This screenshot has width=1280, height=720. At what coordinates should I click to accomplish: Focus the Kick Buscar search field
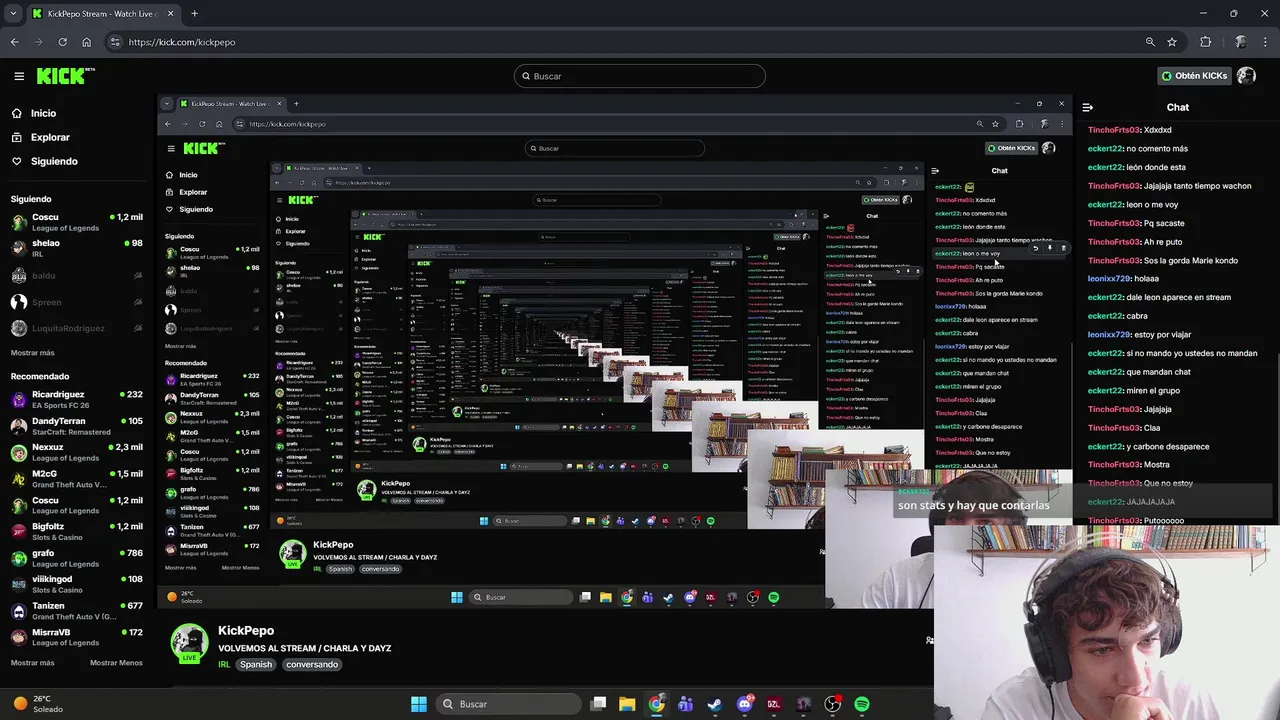[x=640, y=76]
